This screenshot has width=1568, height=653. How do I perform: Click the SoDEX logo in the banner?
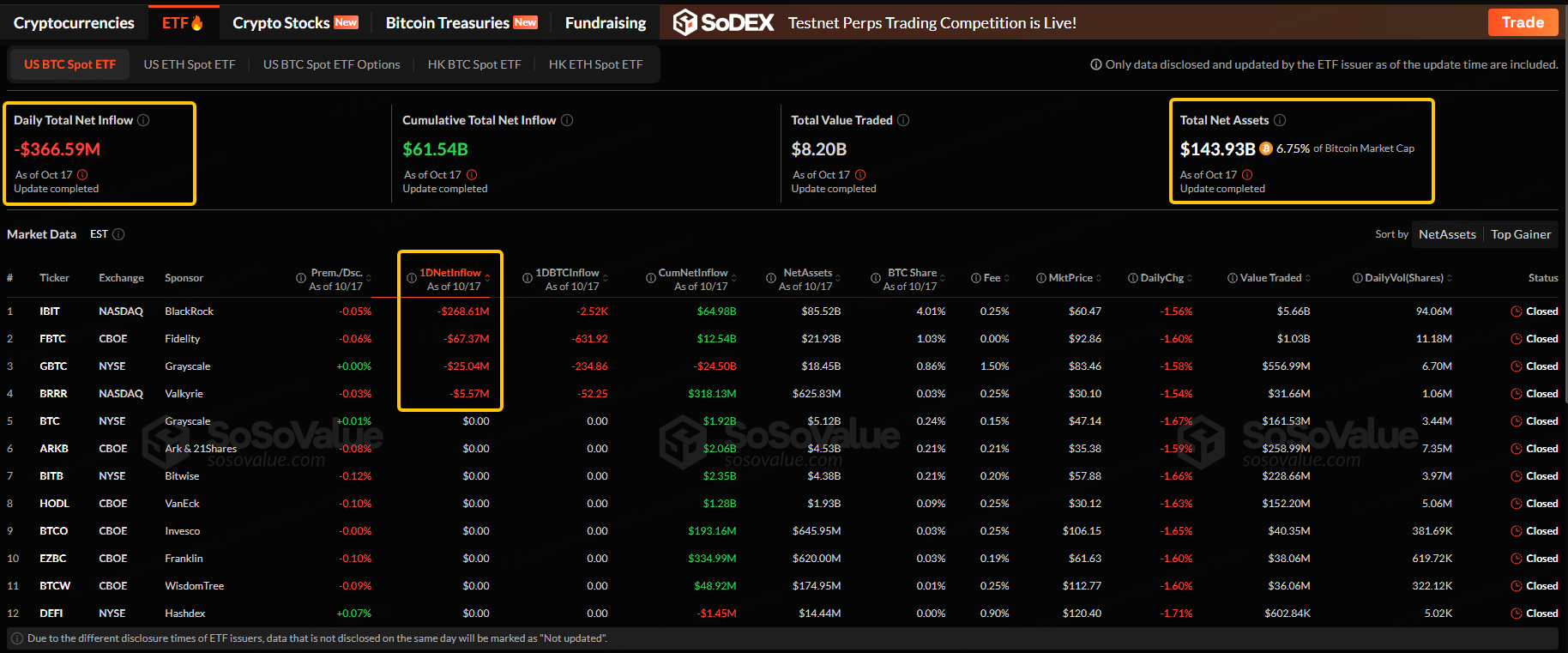[x=723, y=23]
